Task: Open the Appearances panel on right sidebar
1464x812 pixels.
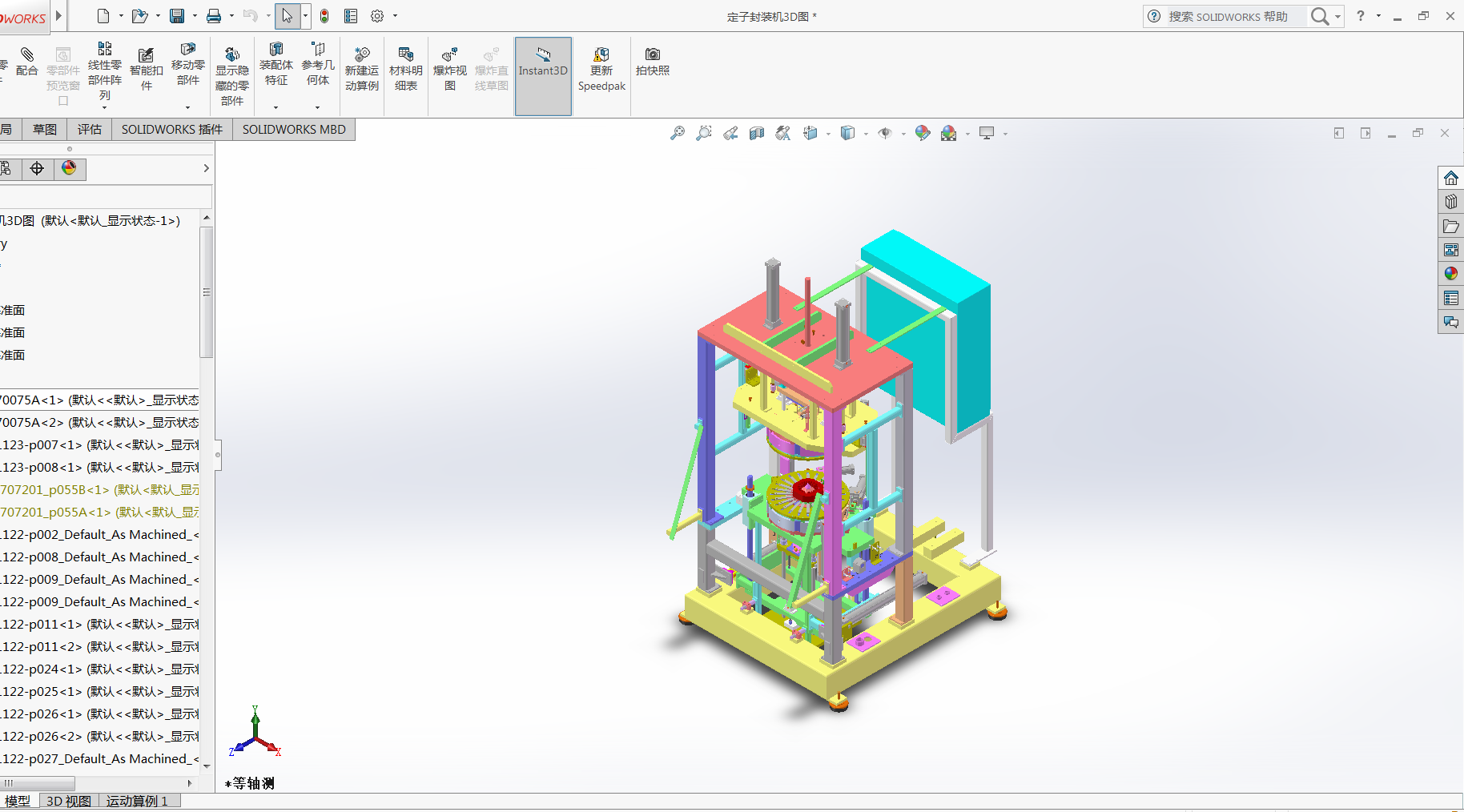Action: (x=1450, y=273)
